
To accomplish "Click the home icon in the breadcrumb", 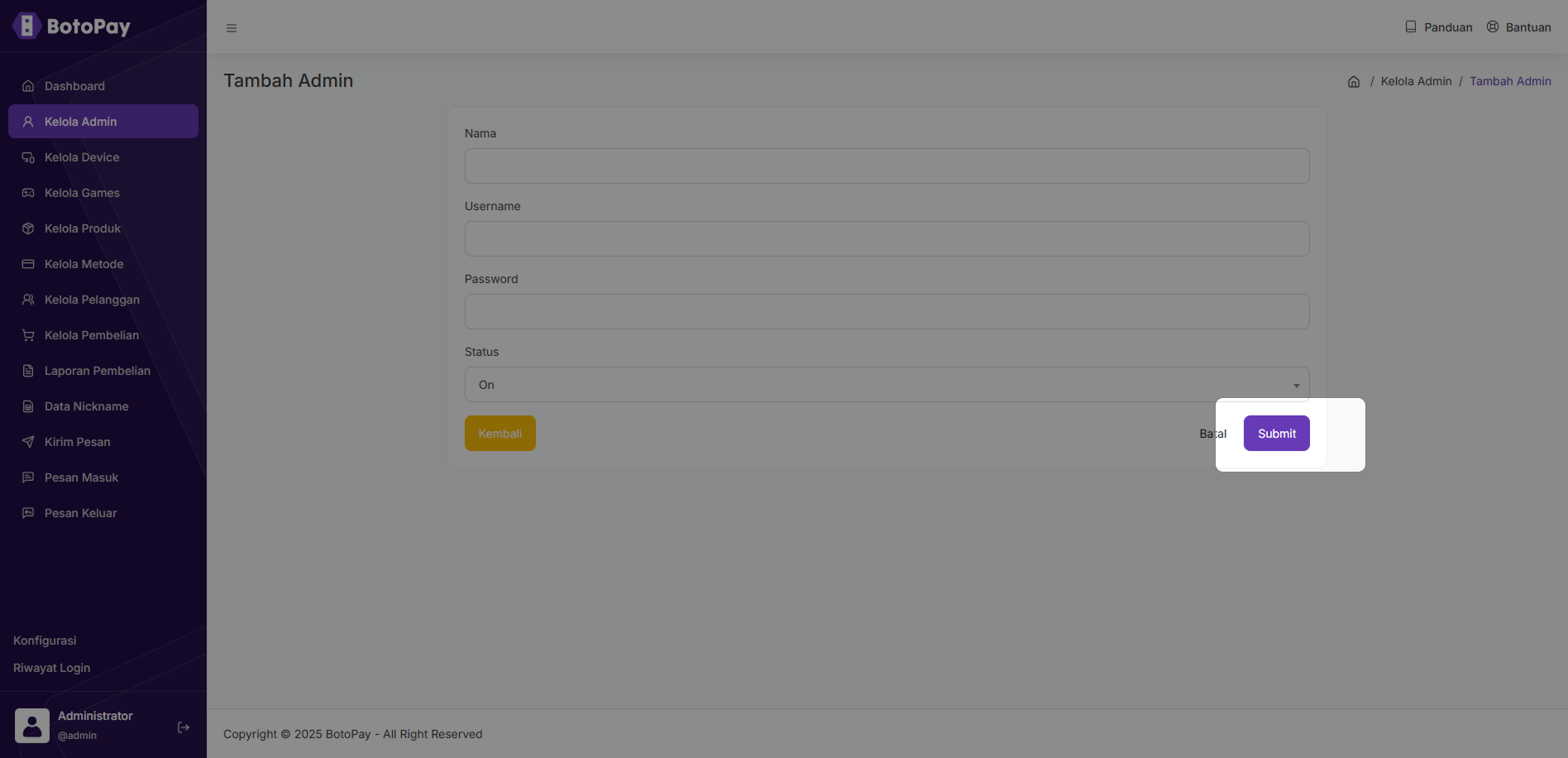I will [x=1354, y=81].
